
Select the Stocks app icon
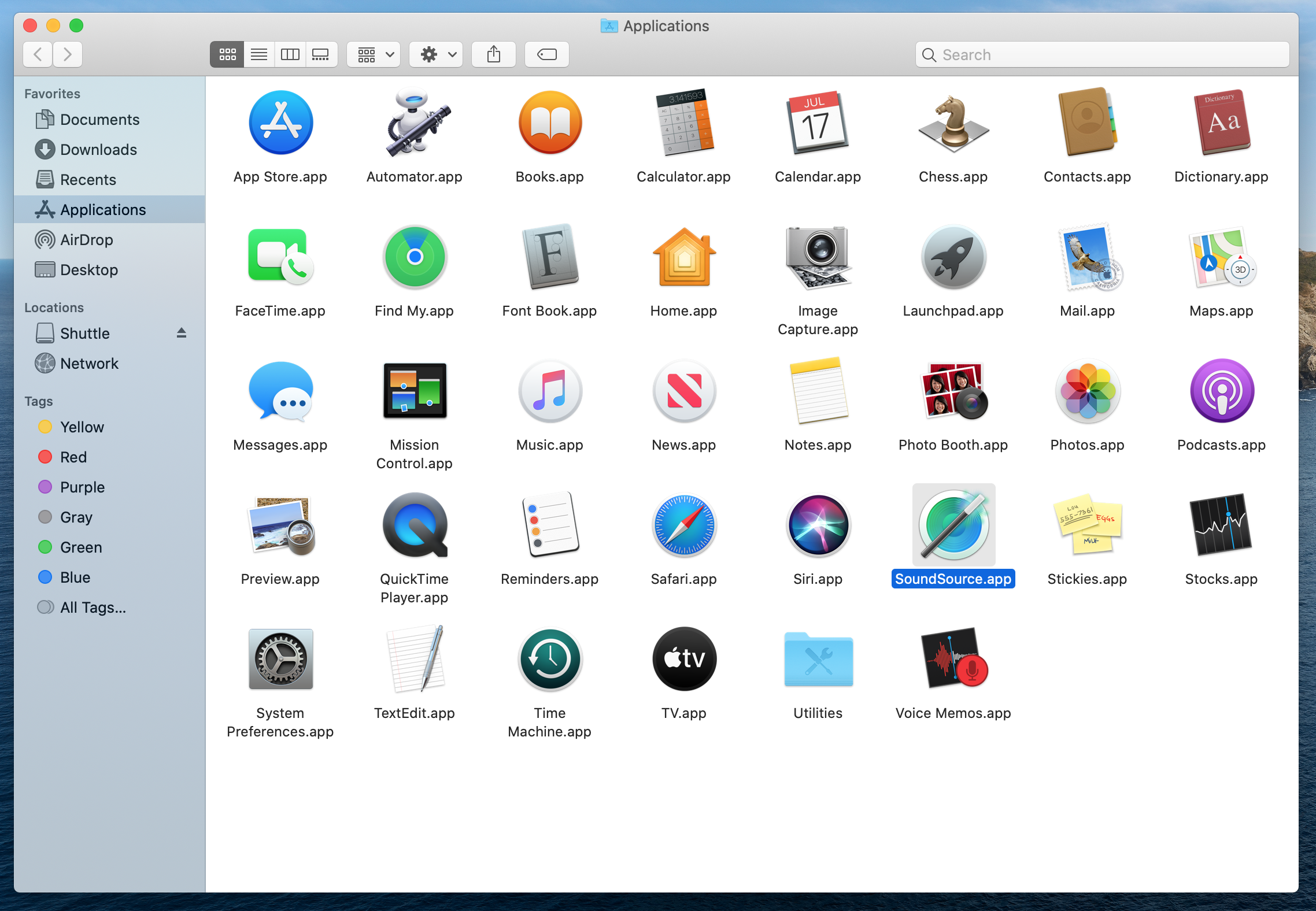(1222, 525)
